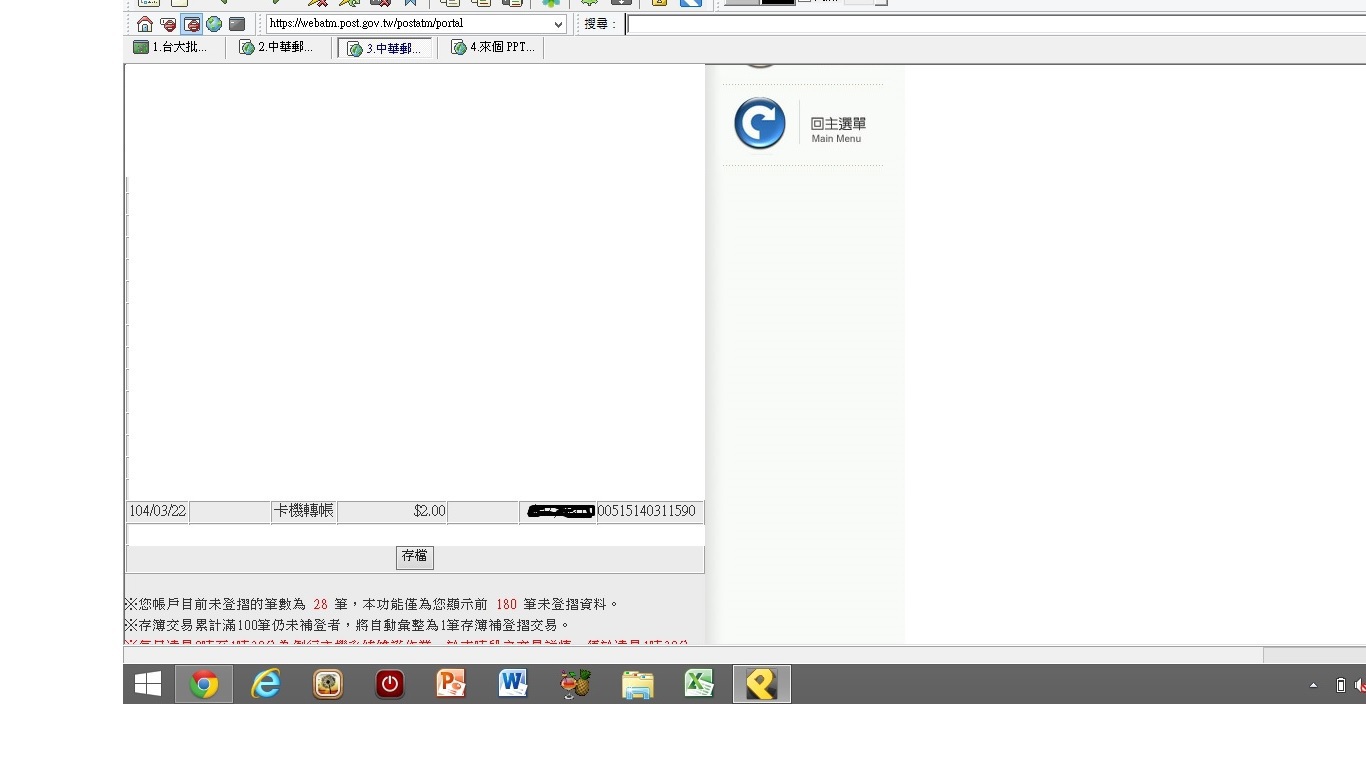Click the globe icon in the address toolbar

tap(214, 24)
